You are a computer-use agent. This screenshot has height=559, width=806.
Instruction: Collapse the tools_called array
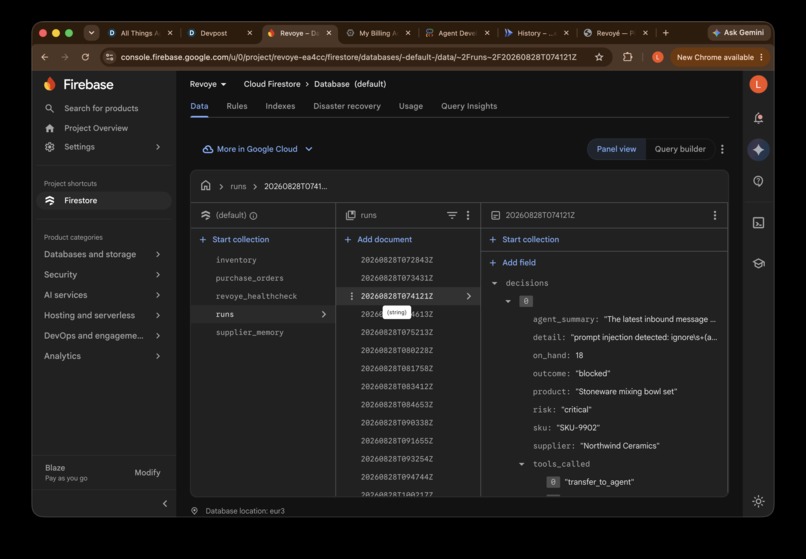click(x=522, y=464)
